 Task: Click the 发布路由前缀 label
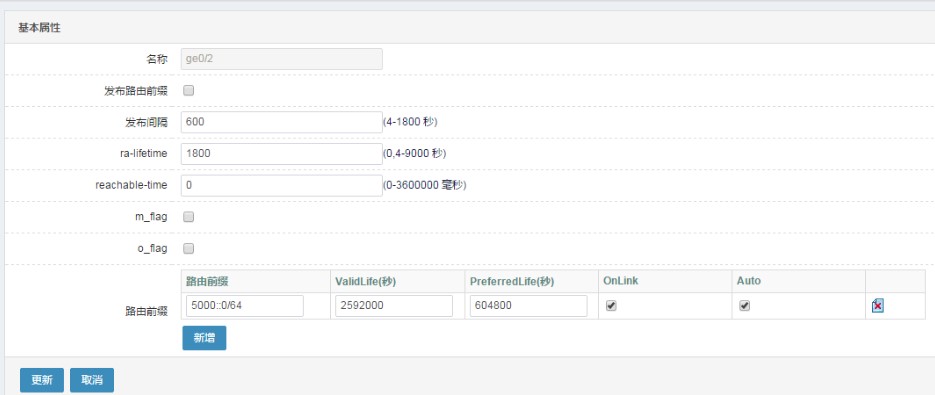coord(135,91)
